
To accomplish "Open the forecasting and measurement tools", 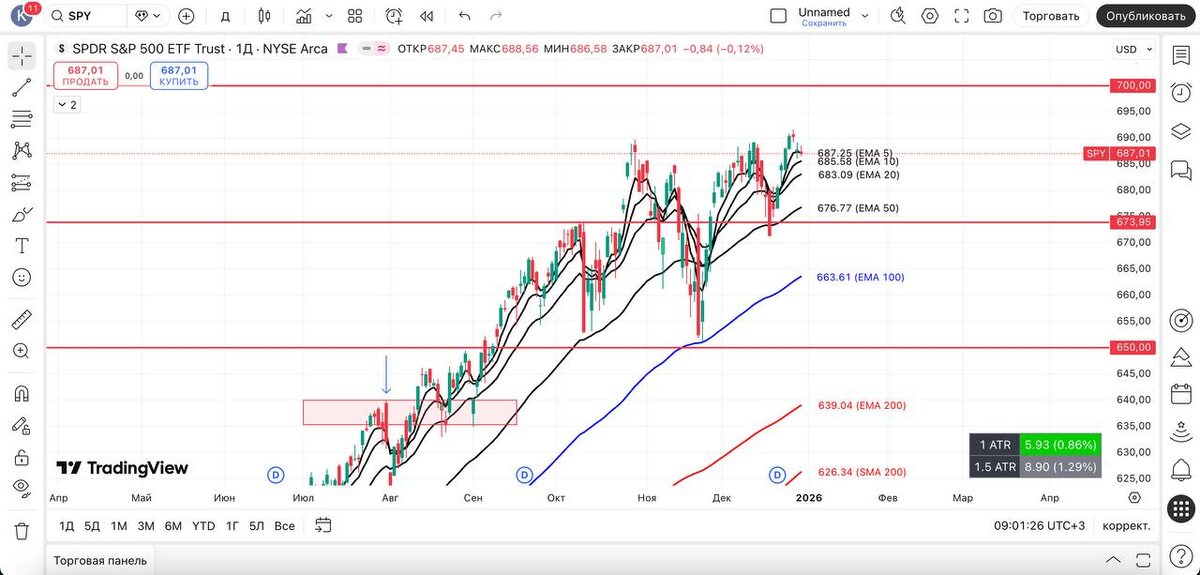I will click(22, 183).
